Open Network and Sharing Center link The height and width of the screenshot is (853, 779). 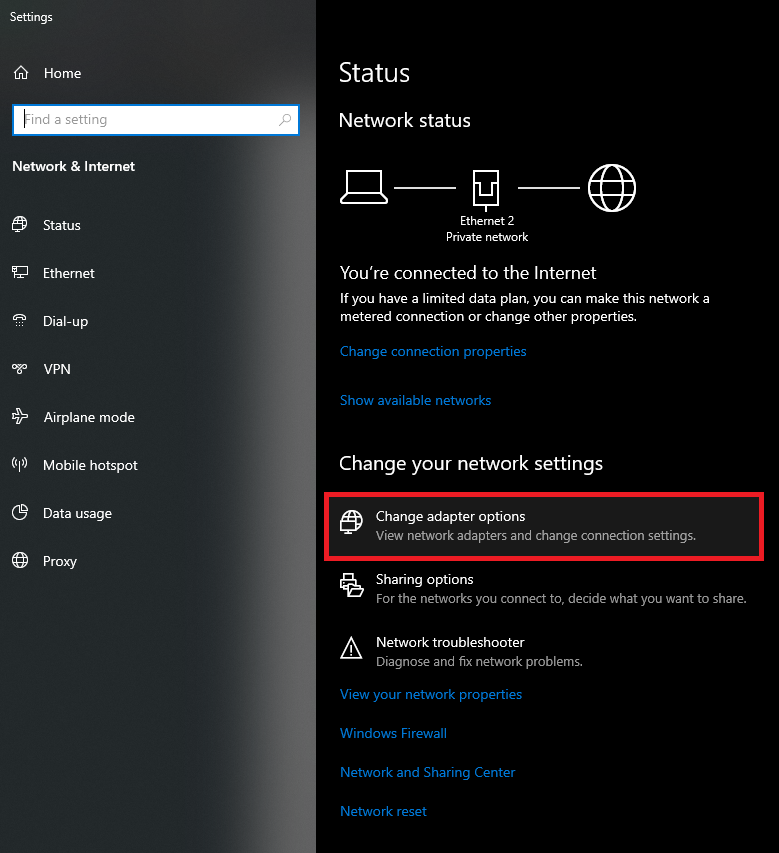point(428,772)
